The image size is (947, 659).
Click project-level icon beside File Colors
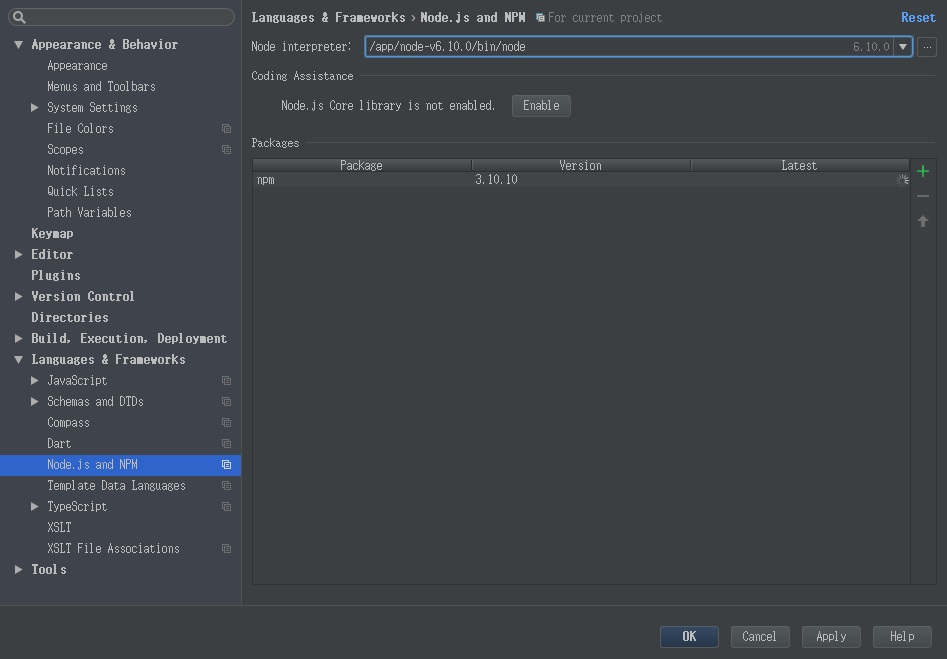(x=226, y=129)
